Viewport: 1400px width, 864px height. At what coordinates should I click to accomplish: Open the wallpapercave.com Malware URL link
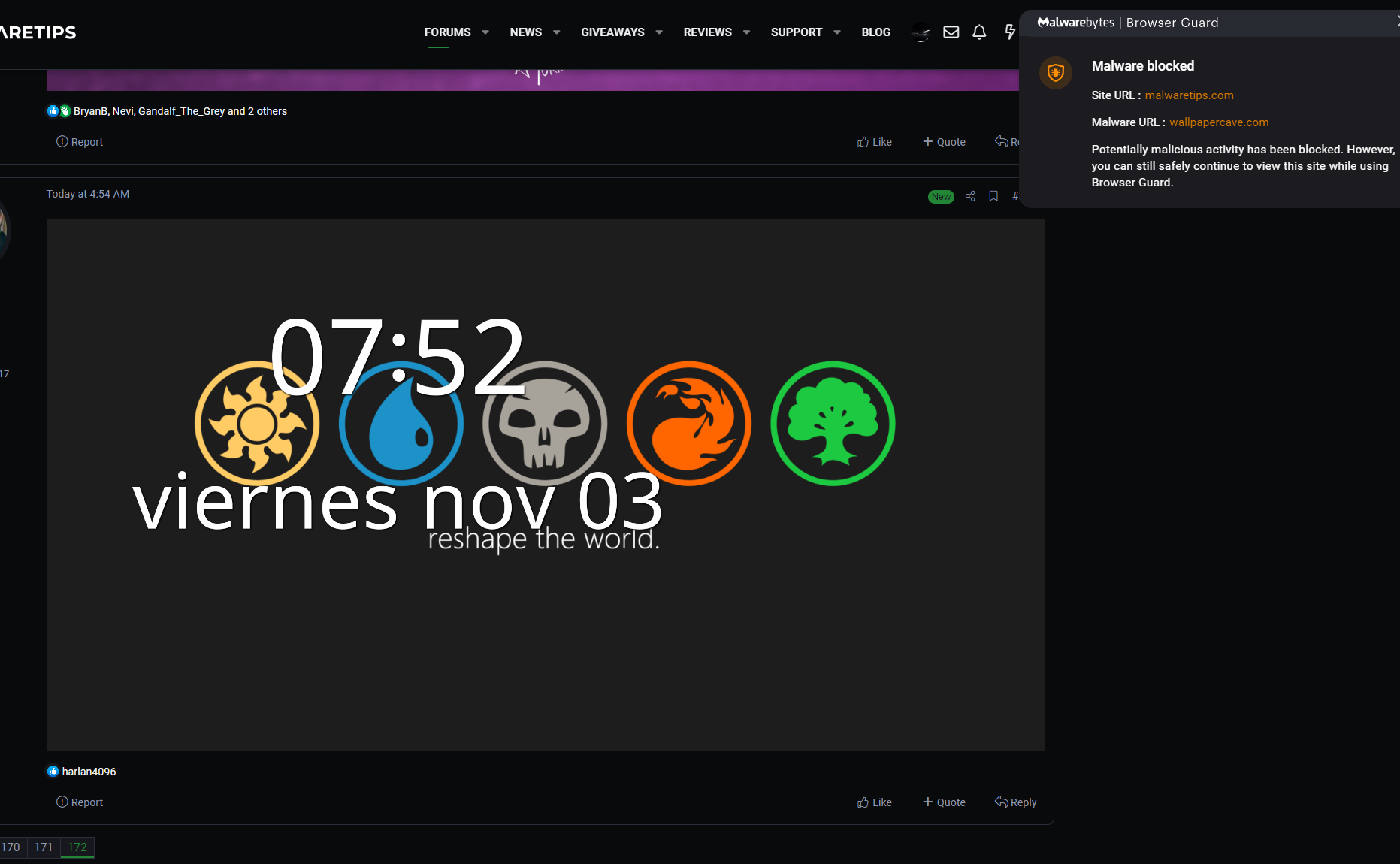(x=1219, y=122)
